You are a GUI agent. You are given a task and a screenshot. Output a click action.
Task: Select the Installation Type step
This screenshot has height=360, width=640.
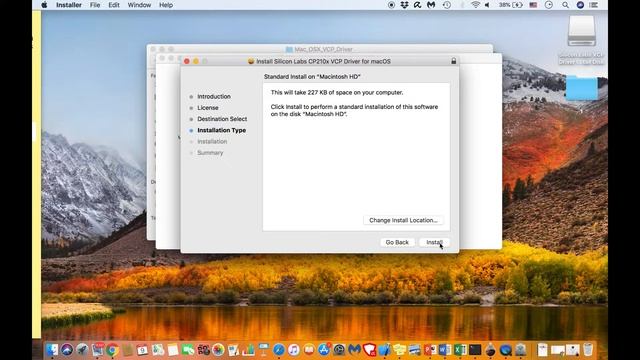222,130
